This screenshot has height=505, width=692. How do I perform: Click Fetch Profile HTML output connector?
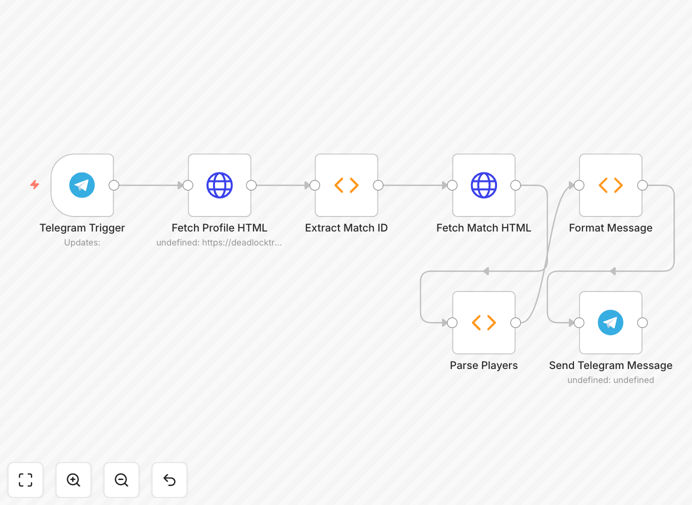[252, 185]
